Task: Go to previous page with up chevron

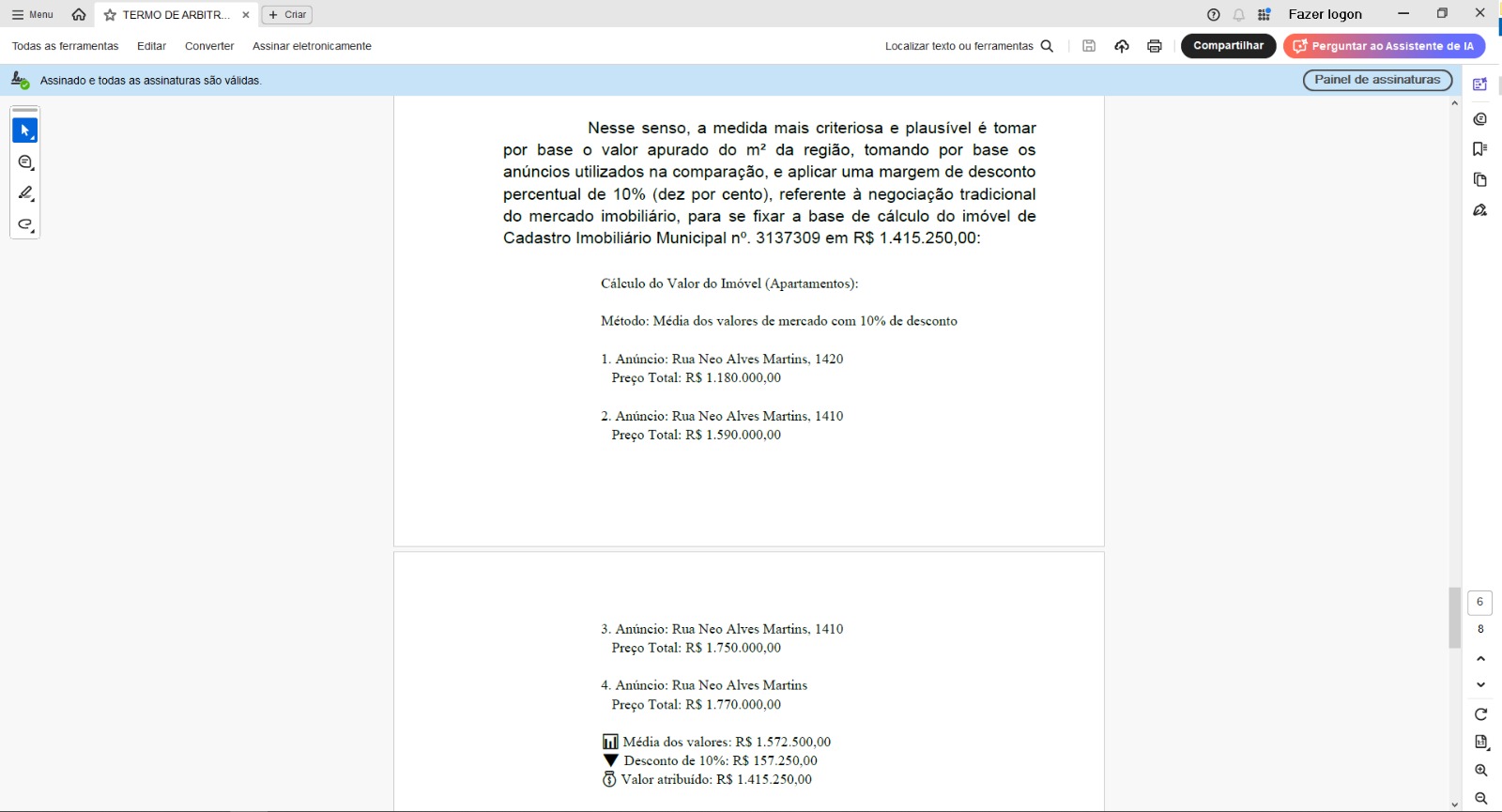Action: [x=1480, y=659]
